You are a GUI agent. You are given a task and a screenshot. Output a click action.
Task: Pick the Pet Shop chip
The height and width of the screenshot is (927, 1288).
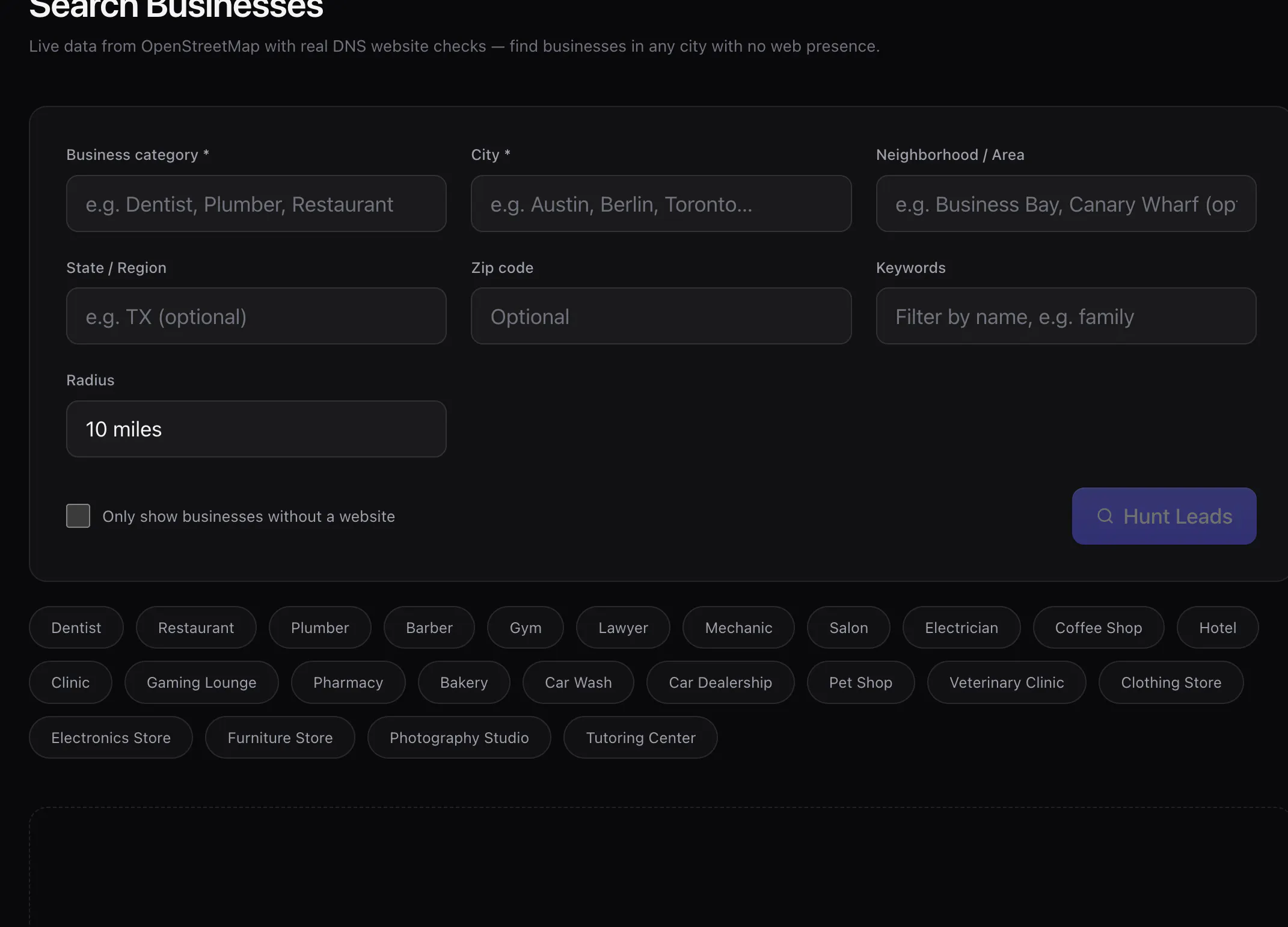click(860, 682)
